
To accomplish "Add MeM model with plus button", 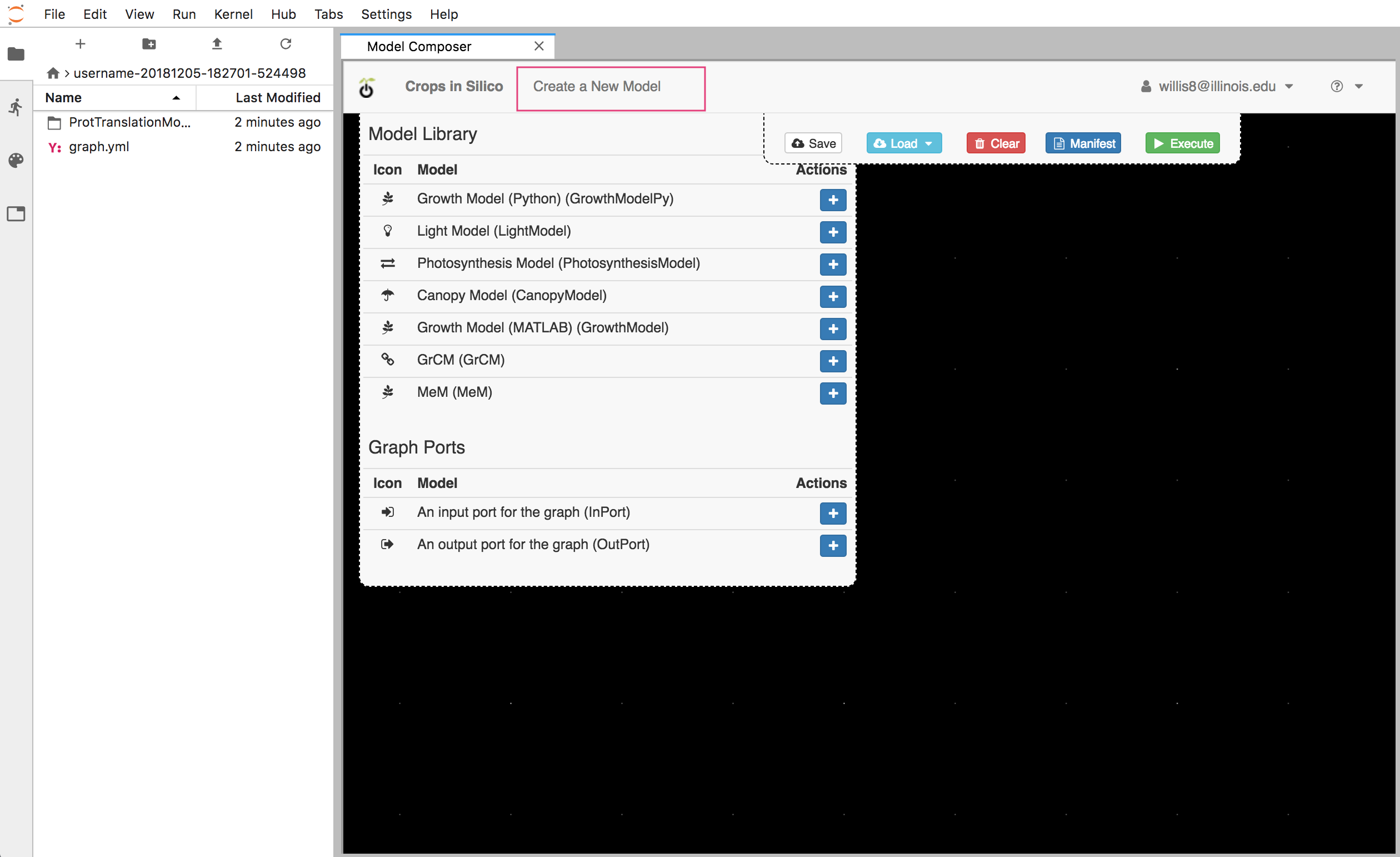I will (832, 393).
